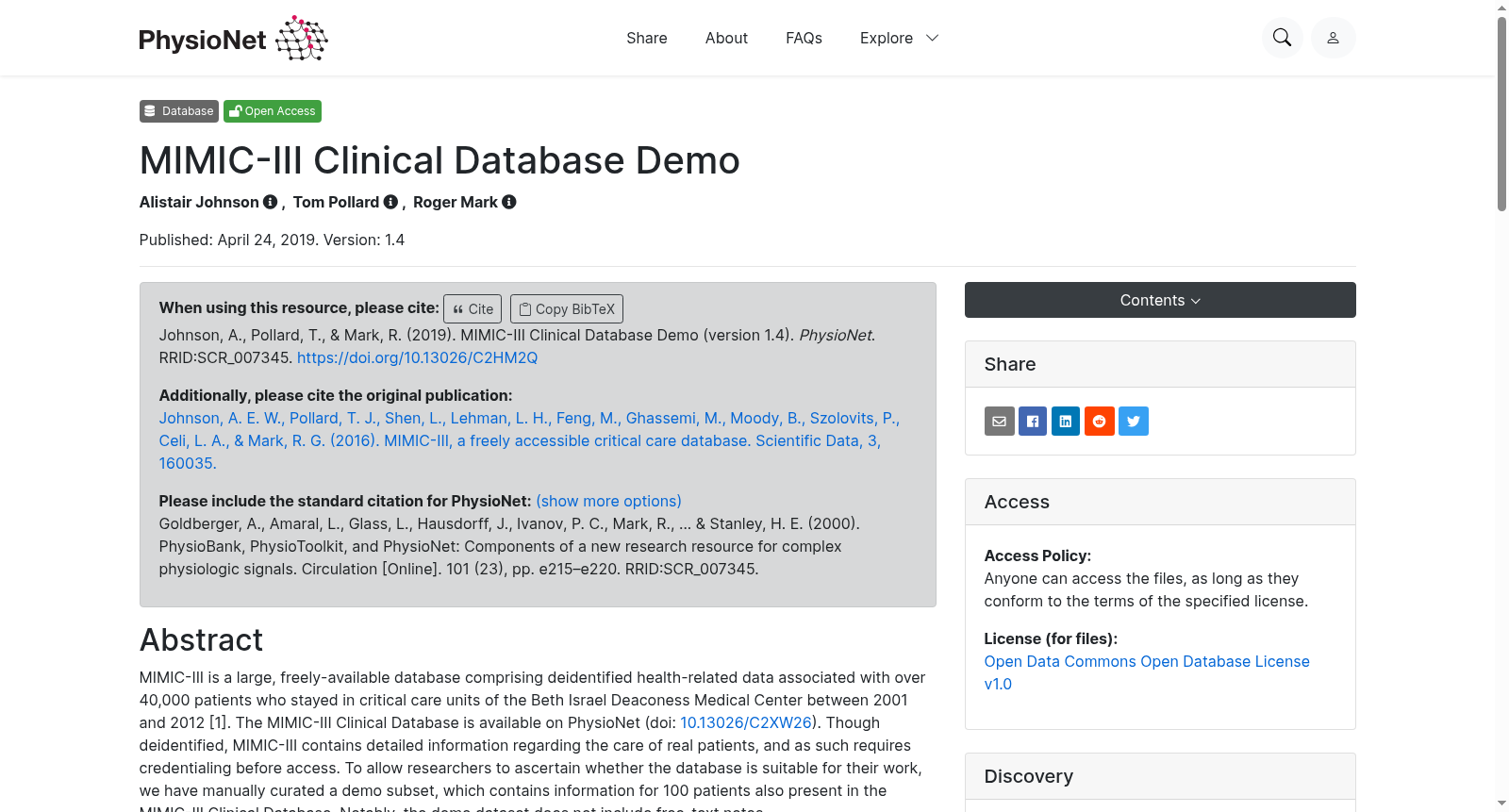
Task: Share on Reddit
Action: click(x=1100, y=422)
